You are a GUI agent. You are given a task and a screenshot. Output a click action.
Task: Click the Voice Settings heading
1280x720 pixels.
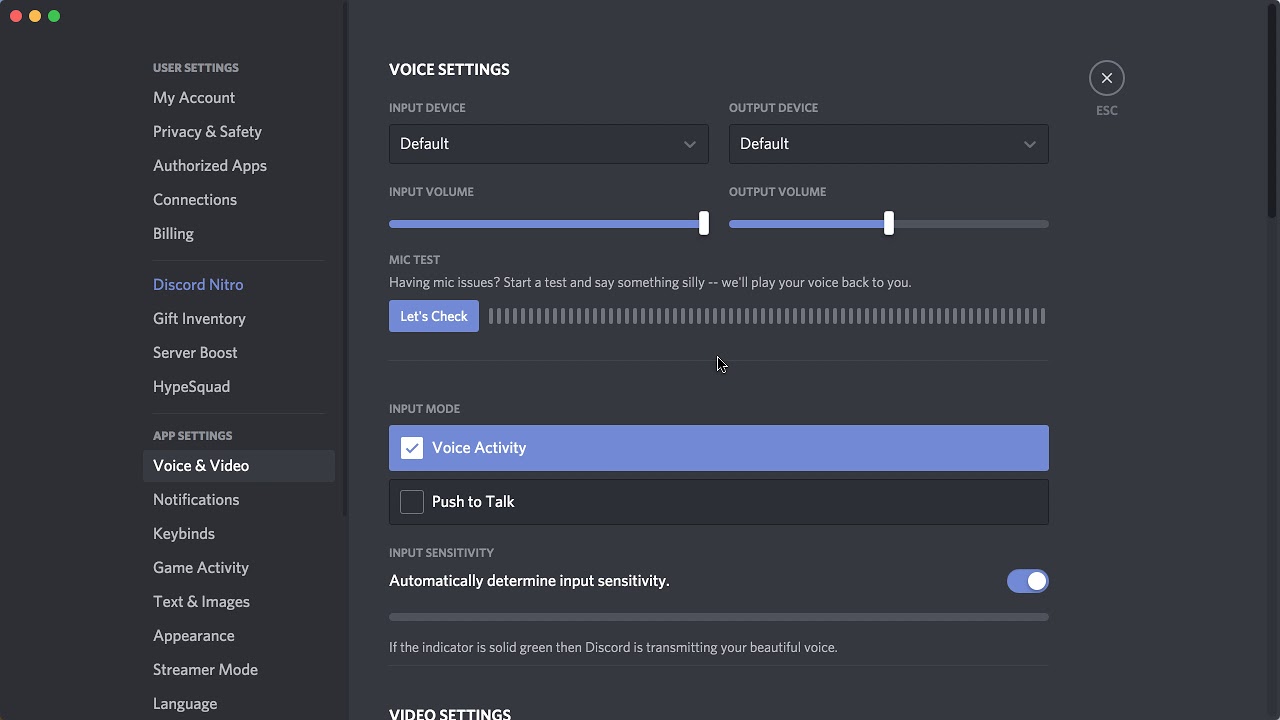449,70
